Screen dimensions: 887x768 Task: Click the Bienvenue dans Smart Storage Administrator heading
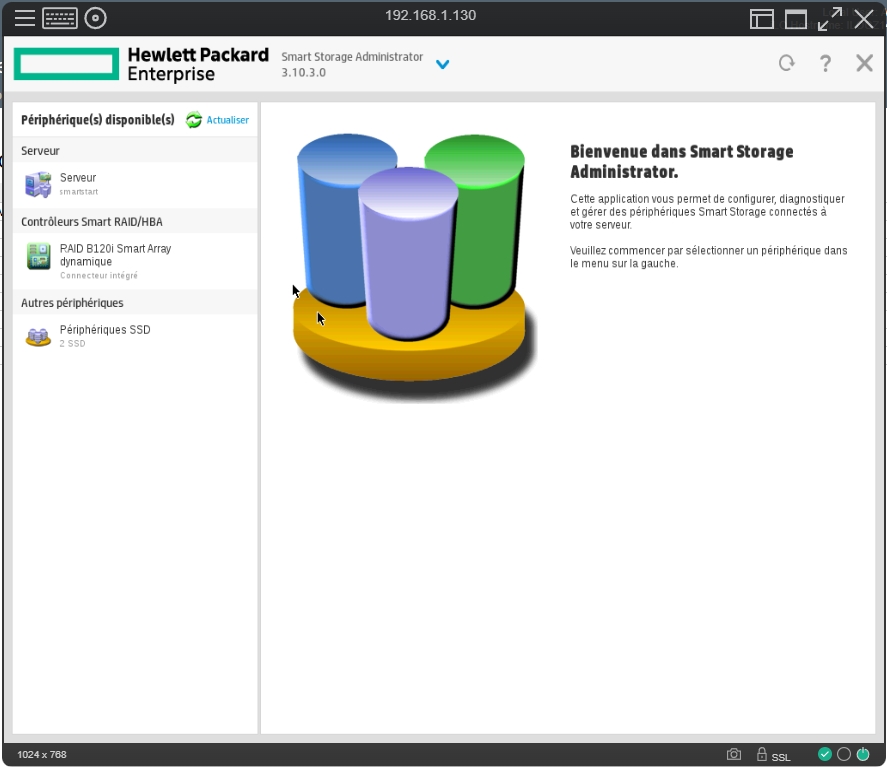pyautogui.click(x=682, y=162)
